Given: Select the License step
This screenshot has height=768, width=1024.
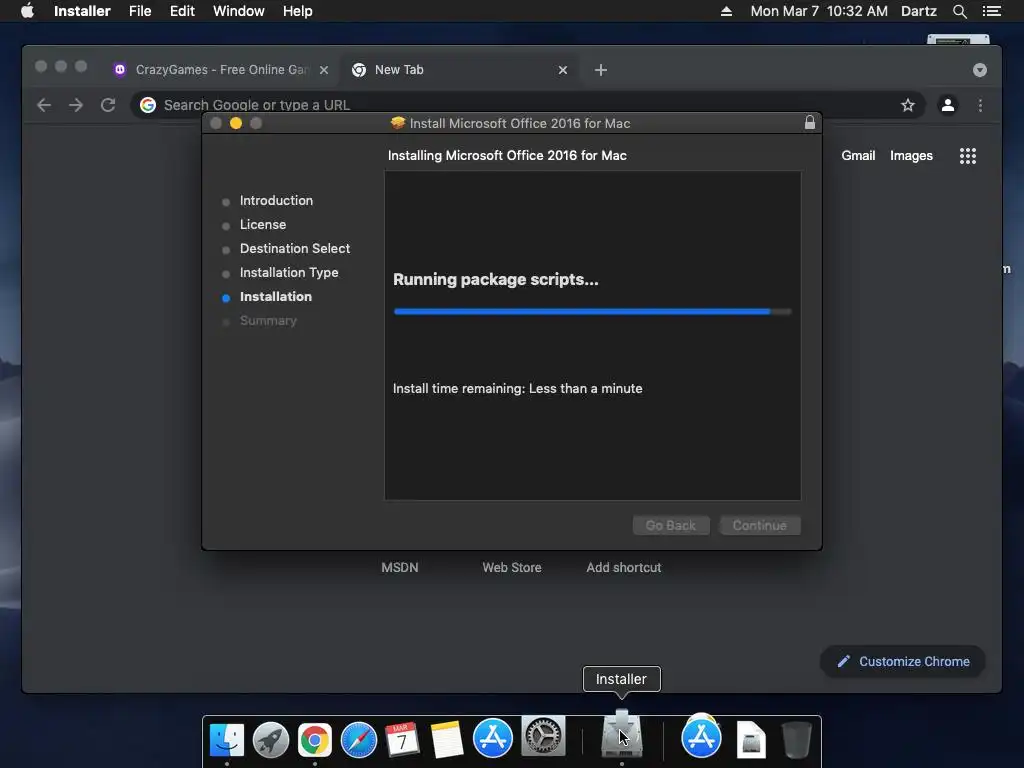Looking at the screenshot, I should click(x=263, y=225).
